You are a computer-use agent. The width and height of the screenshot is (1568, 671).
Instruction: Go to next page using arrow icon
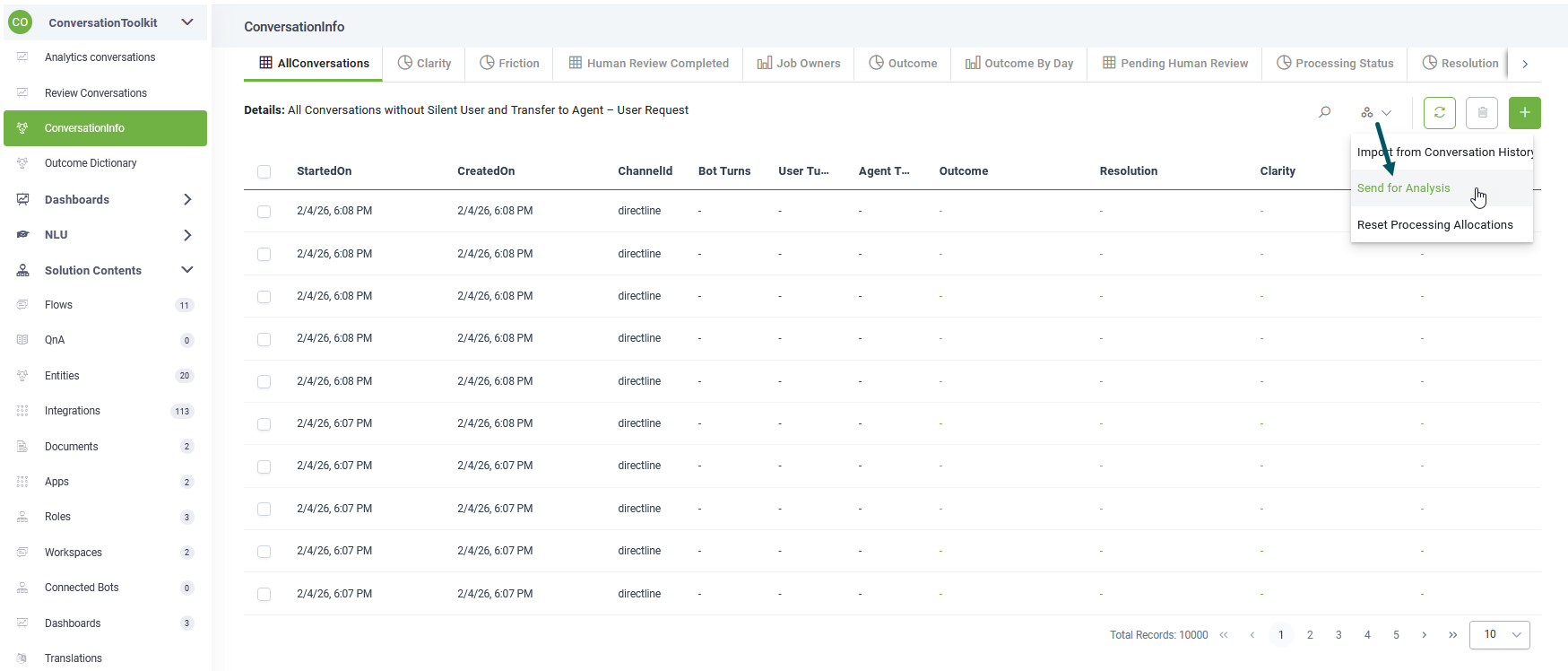tap(1424, 635)
